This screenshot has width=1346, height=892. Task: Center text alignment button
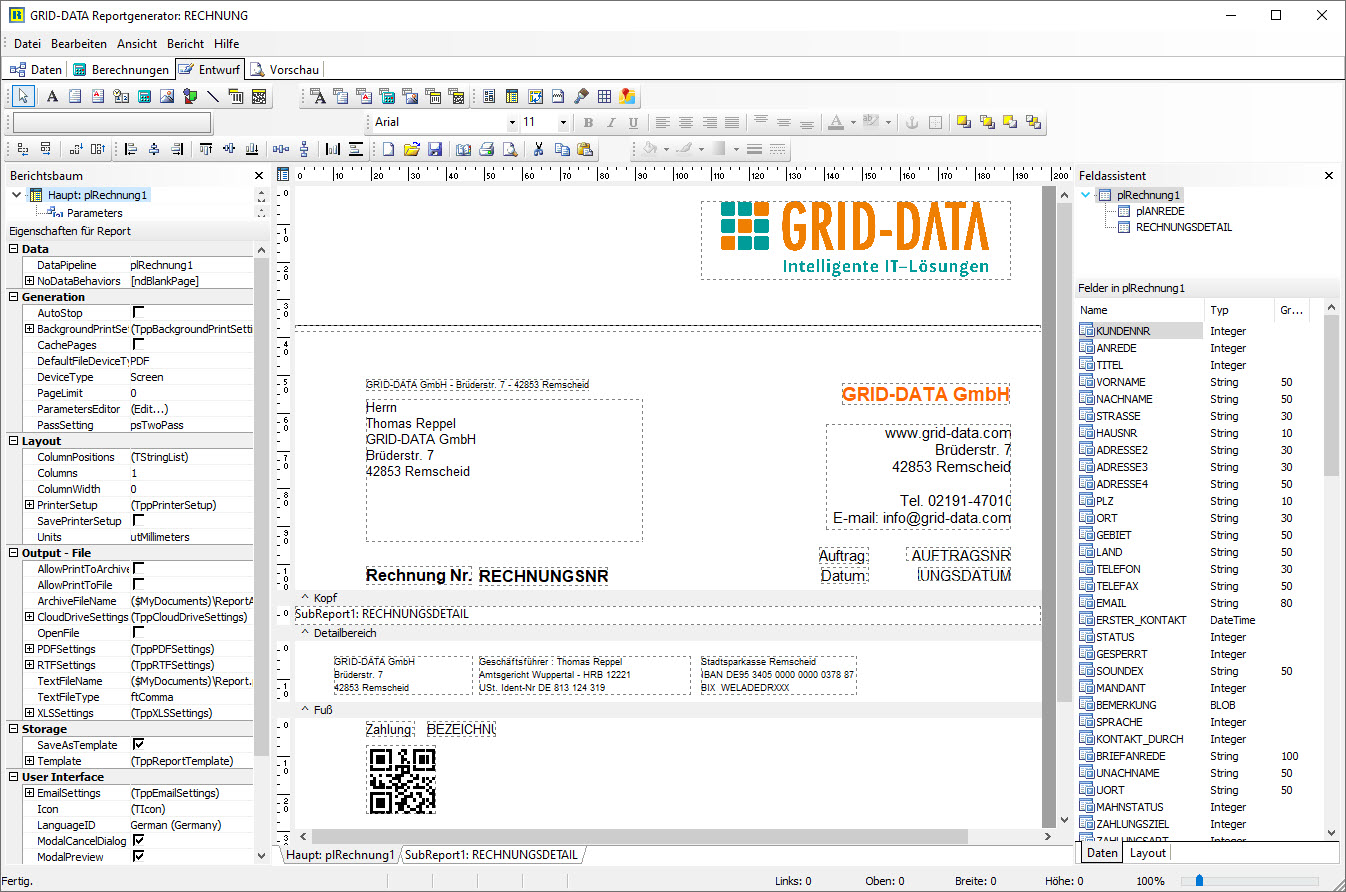pyautogui.click(x=686, y=122)
